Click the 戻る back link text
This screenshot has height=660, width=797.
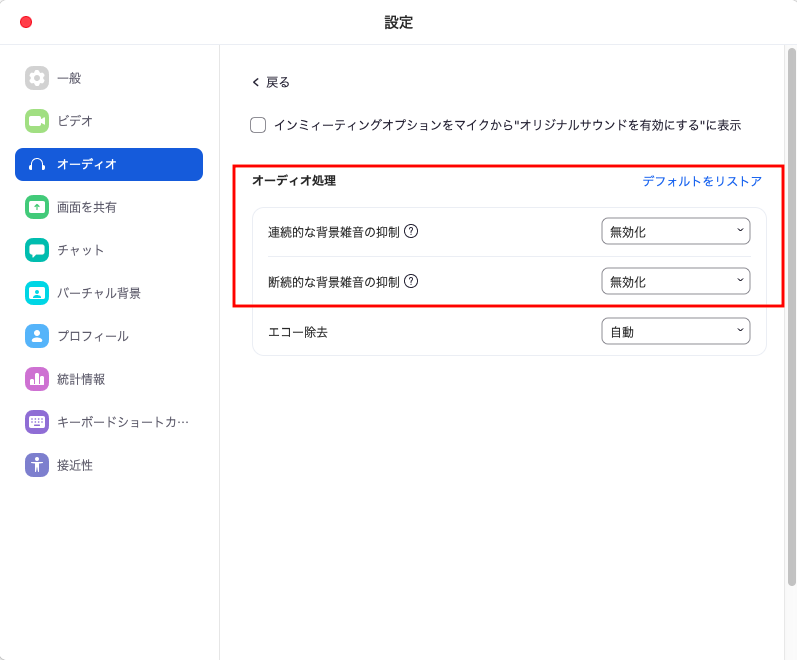[278, 82]
